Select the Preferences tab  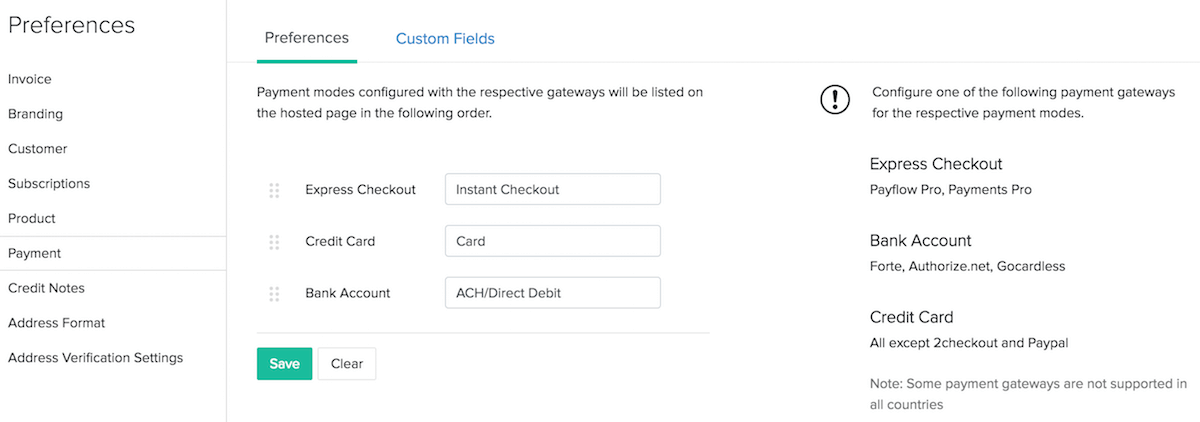(306, 38)
